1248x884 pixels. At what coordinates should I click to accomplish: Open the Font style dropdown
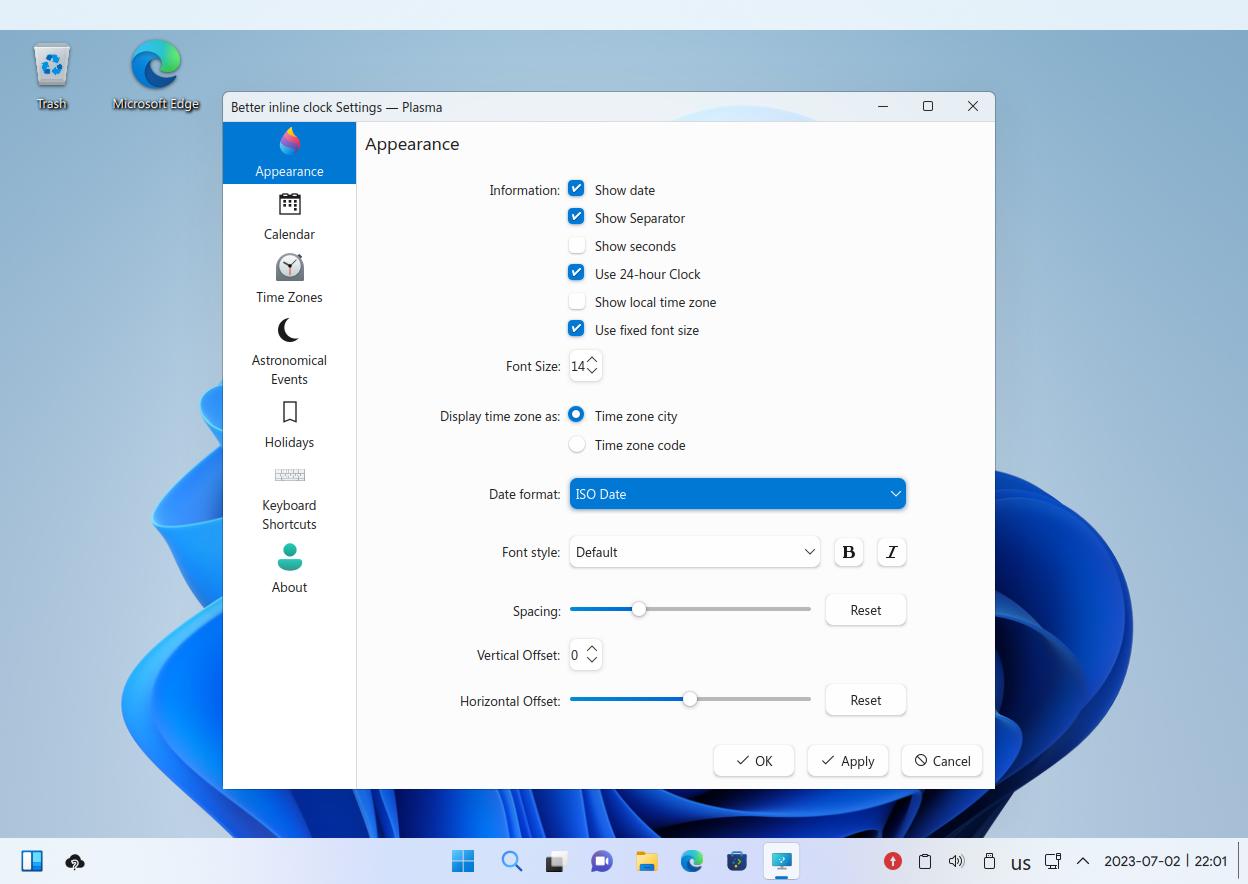coord(694,552)
